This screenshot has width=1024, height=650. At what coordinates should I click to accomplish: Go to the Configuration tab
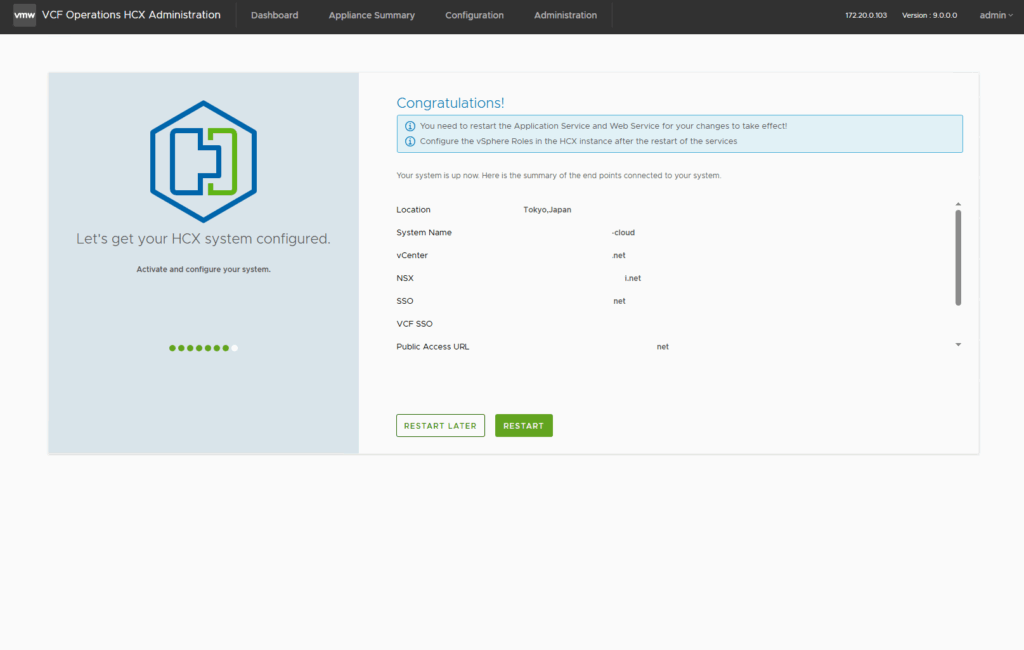click(x=474, y=15)
